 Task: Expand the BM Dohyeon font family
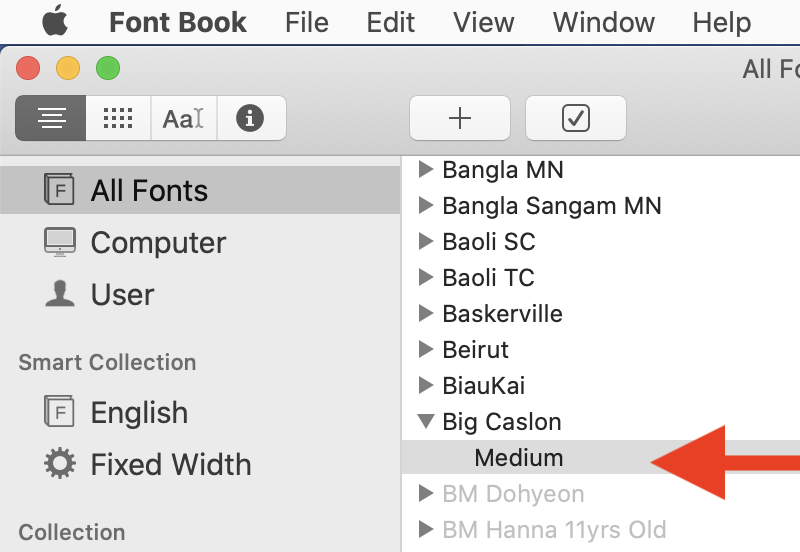pos(426,493)
